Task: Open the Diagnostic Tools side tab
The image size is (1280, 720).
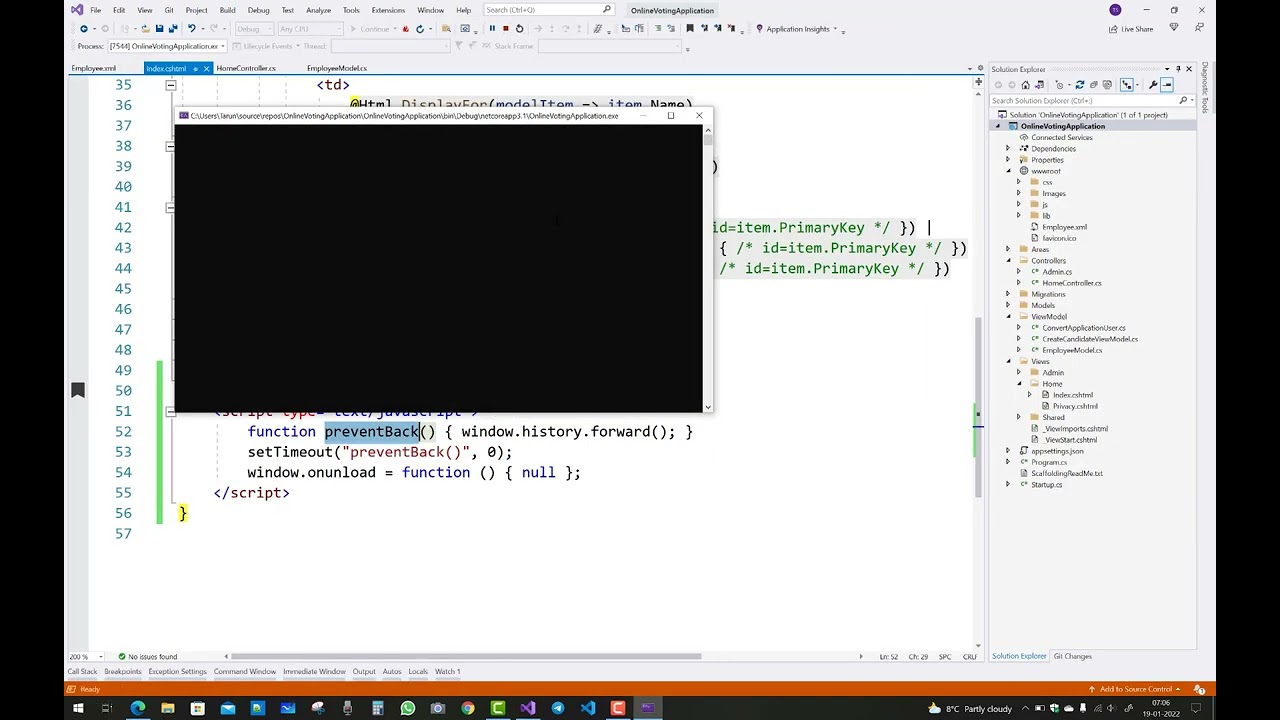Action: [x=1205, y=87]
